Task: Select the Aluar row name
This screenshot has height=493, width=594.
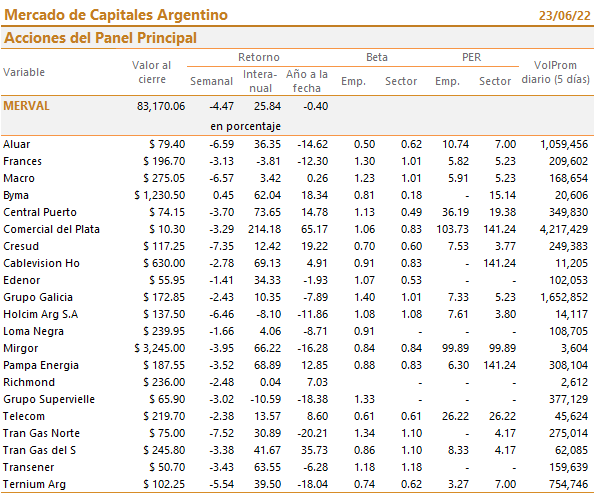Action: tap(17, 144)
